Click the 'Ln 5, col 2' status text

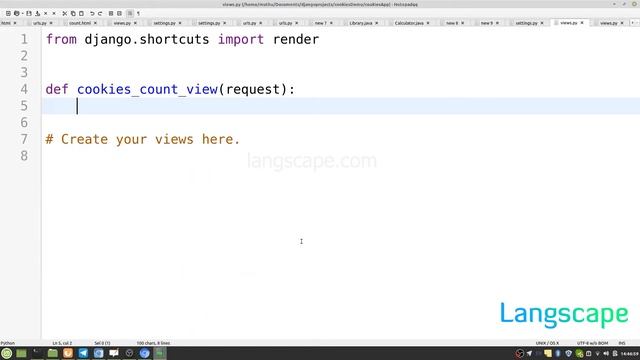tap(62, 343)
